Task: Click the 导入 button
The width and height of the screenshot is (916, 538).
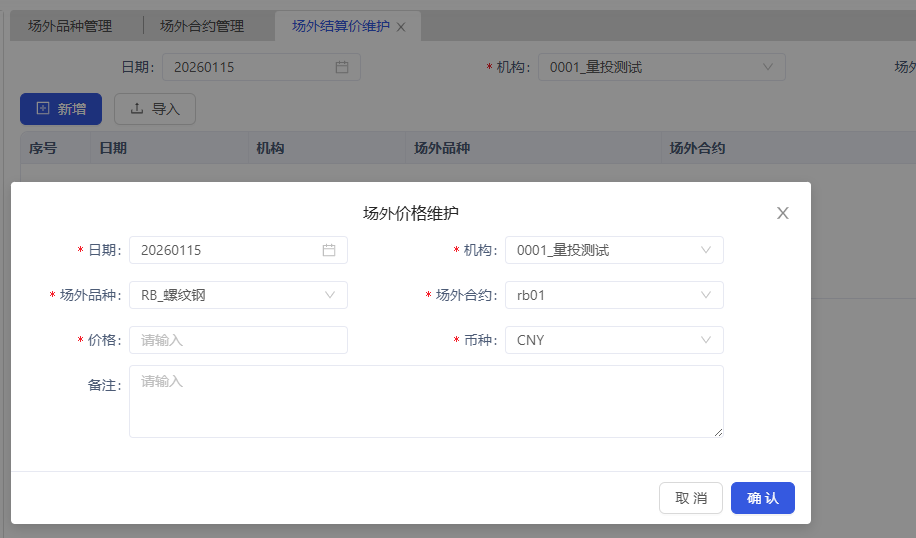Action: 155,109
